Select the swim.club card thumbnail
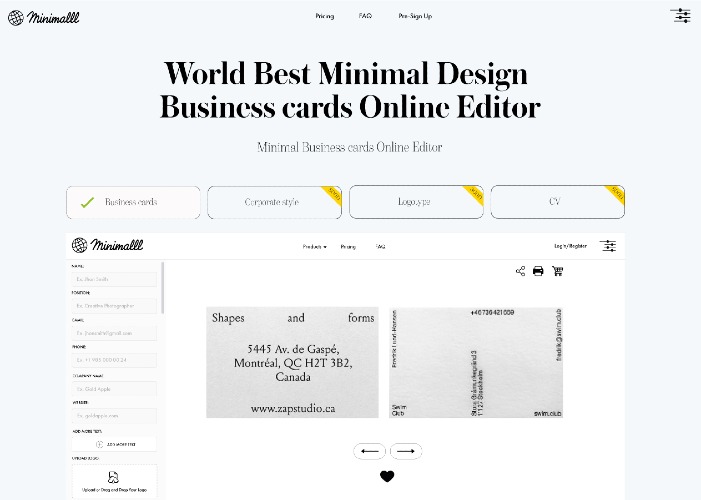Image resolution: width=701 pixels, height=500 pixels. [x=476, y=362]
